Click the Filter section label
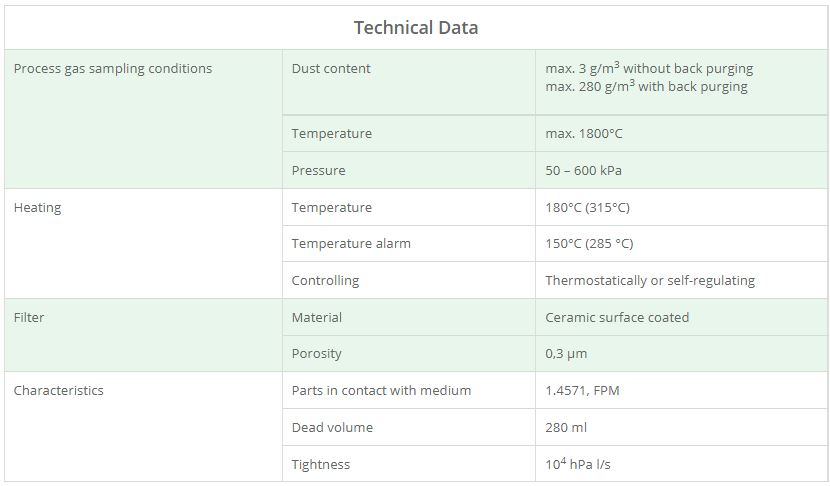Viewport: 830px width, 486px height. (29, 318)
